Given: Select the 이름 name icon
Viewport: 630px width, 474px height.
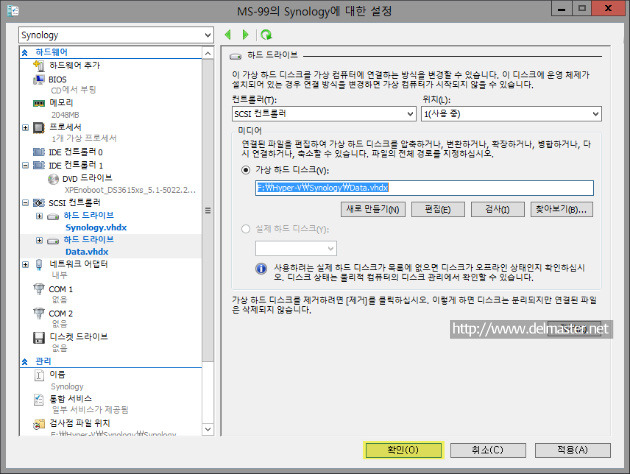Looking at the screenshot, I should pyautogui.click(x=39, y=375).
